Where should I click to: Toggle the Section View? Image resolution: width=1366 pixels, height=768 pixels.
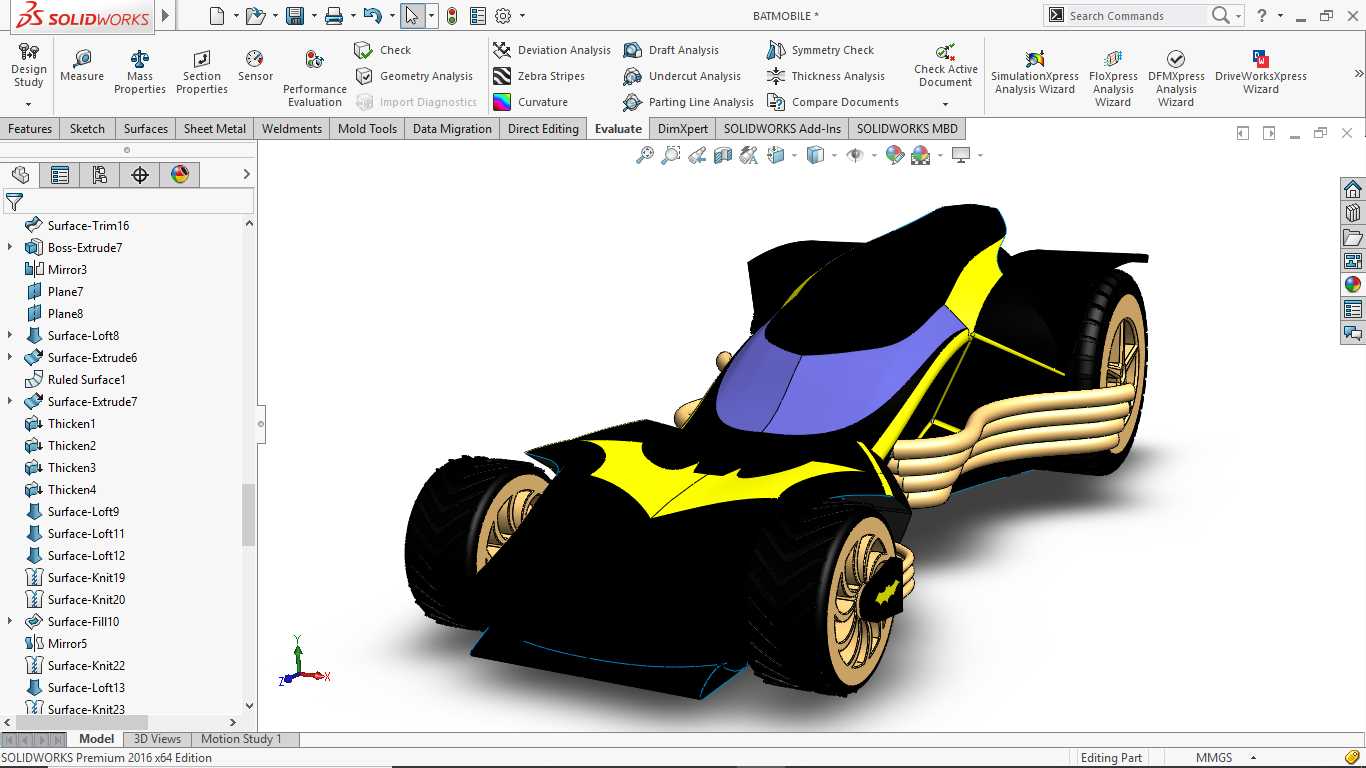point(723,155)
